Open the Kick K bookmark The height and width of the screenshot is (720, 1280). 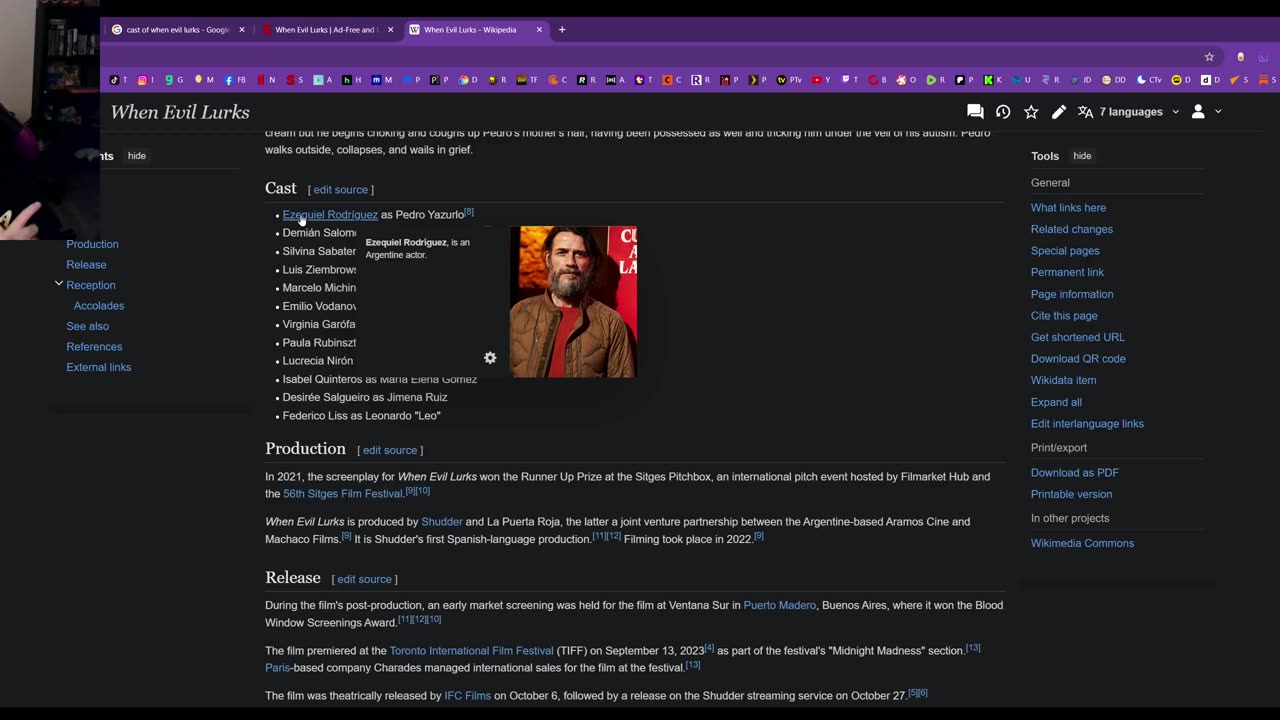(x=992, y=80)
